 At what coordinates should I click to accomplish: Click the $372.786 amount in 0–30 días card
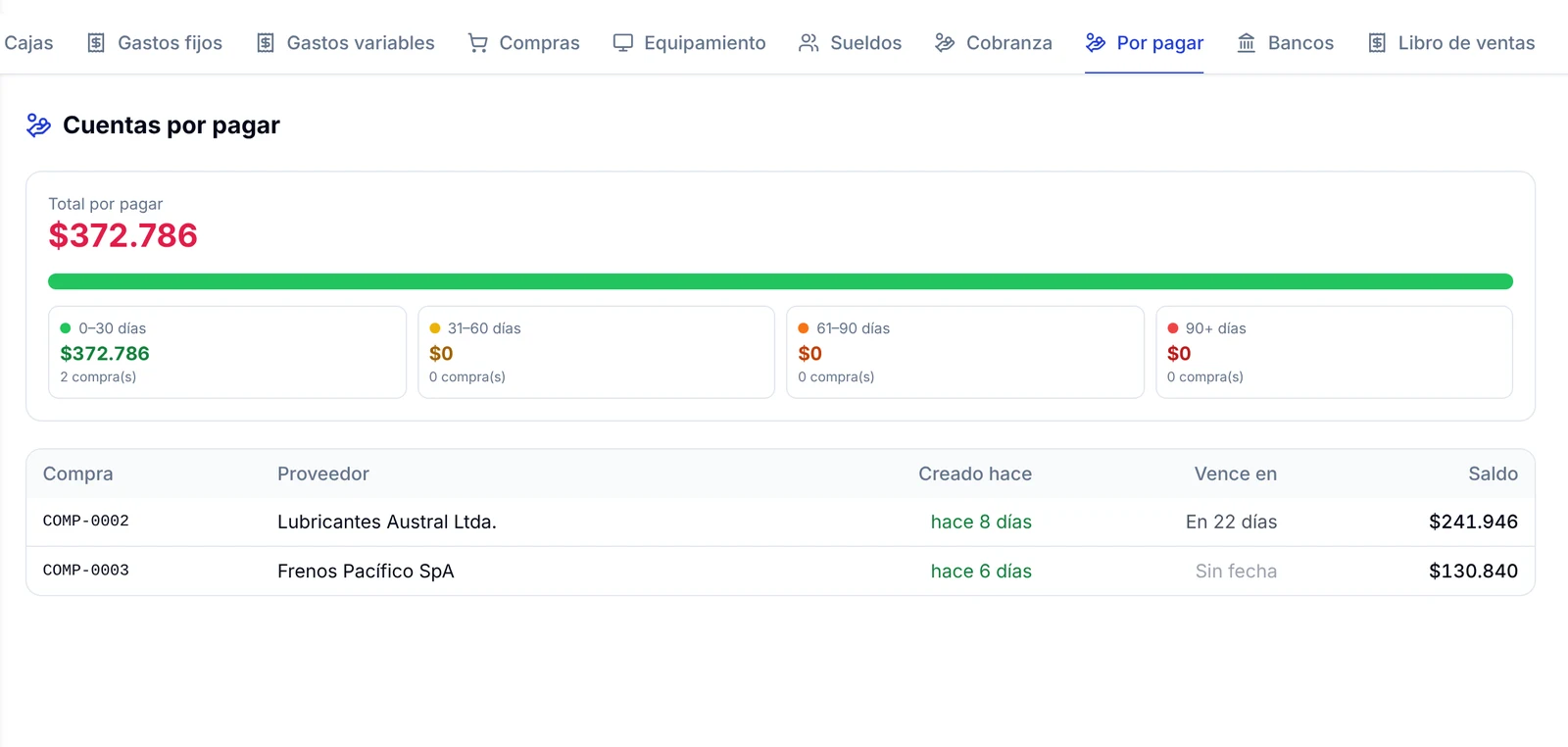(x=105, y=353)
